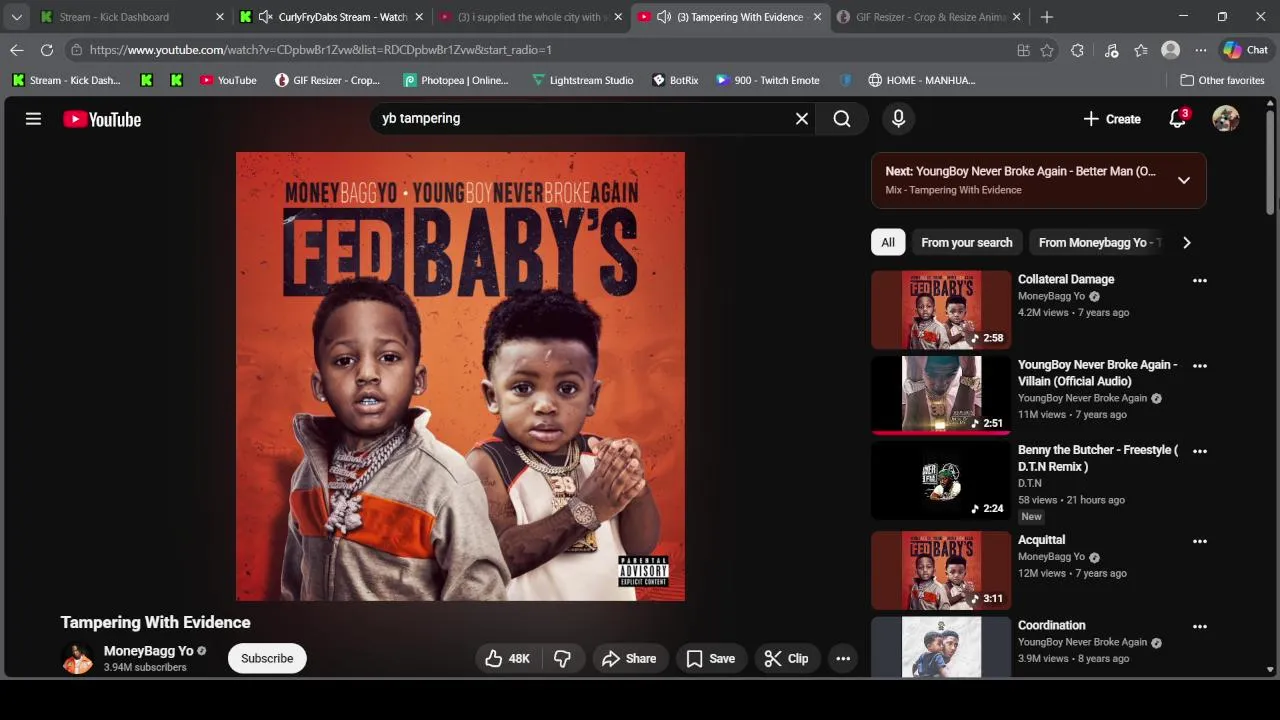This screenshot has width=1280, height=720.
Task: Open the Lightstream Studio bookmark
Action: 582,80
